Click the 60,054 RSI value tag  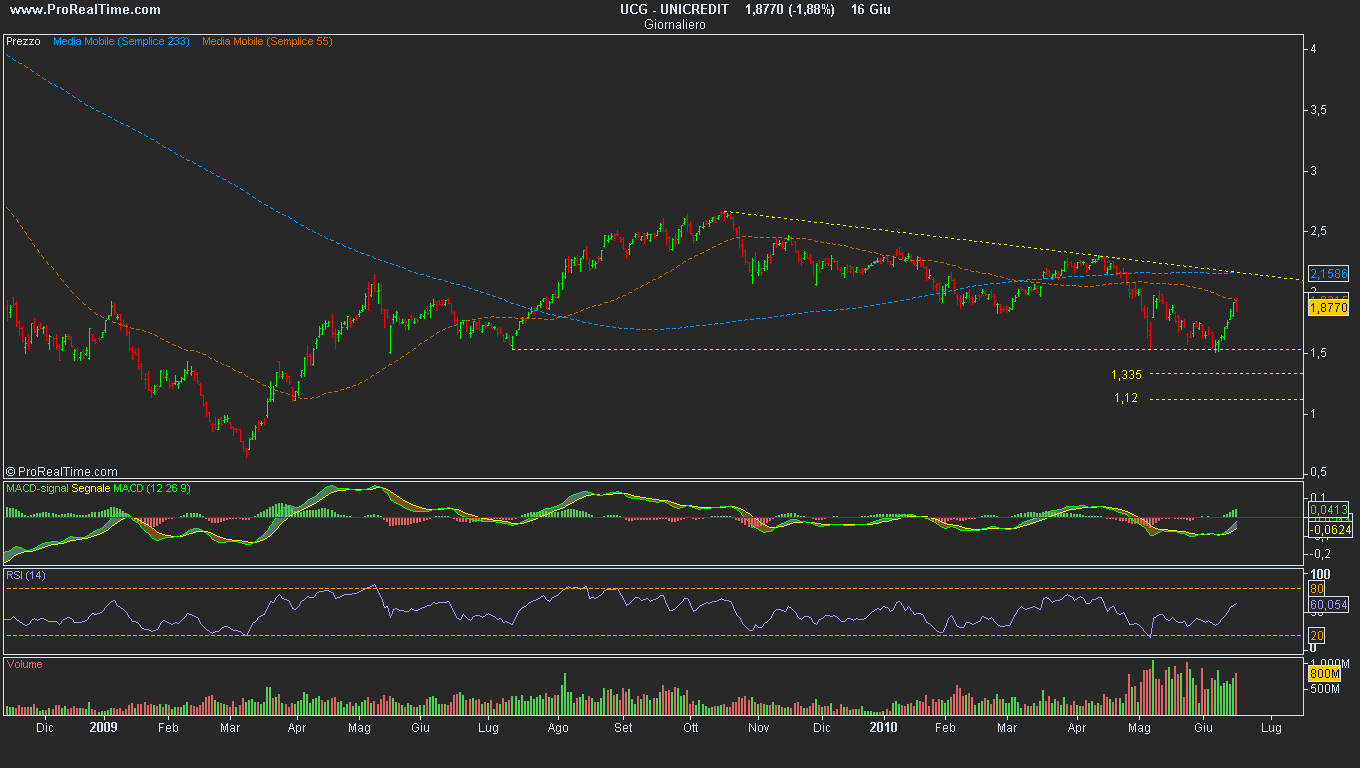pyautogui.click(x=1328, y=605)
